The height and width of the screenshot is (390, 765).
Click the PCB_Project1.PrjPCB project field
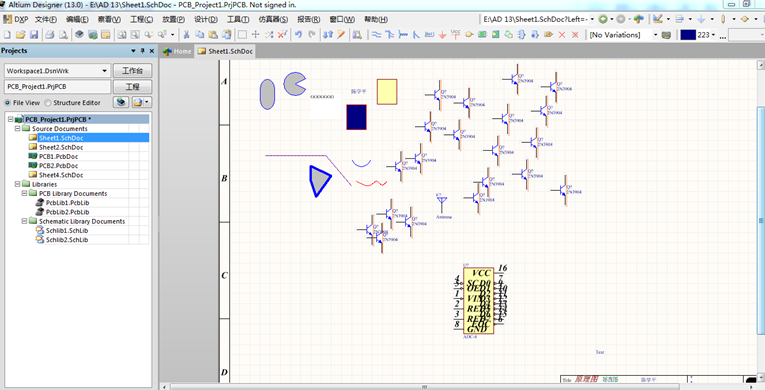[x=57, y=86]
